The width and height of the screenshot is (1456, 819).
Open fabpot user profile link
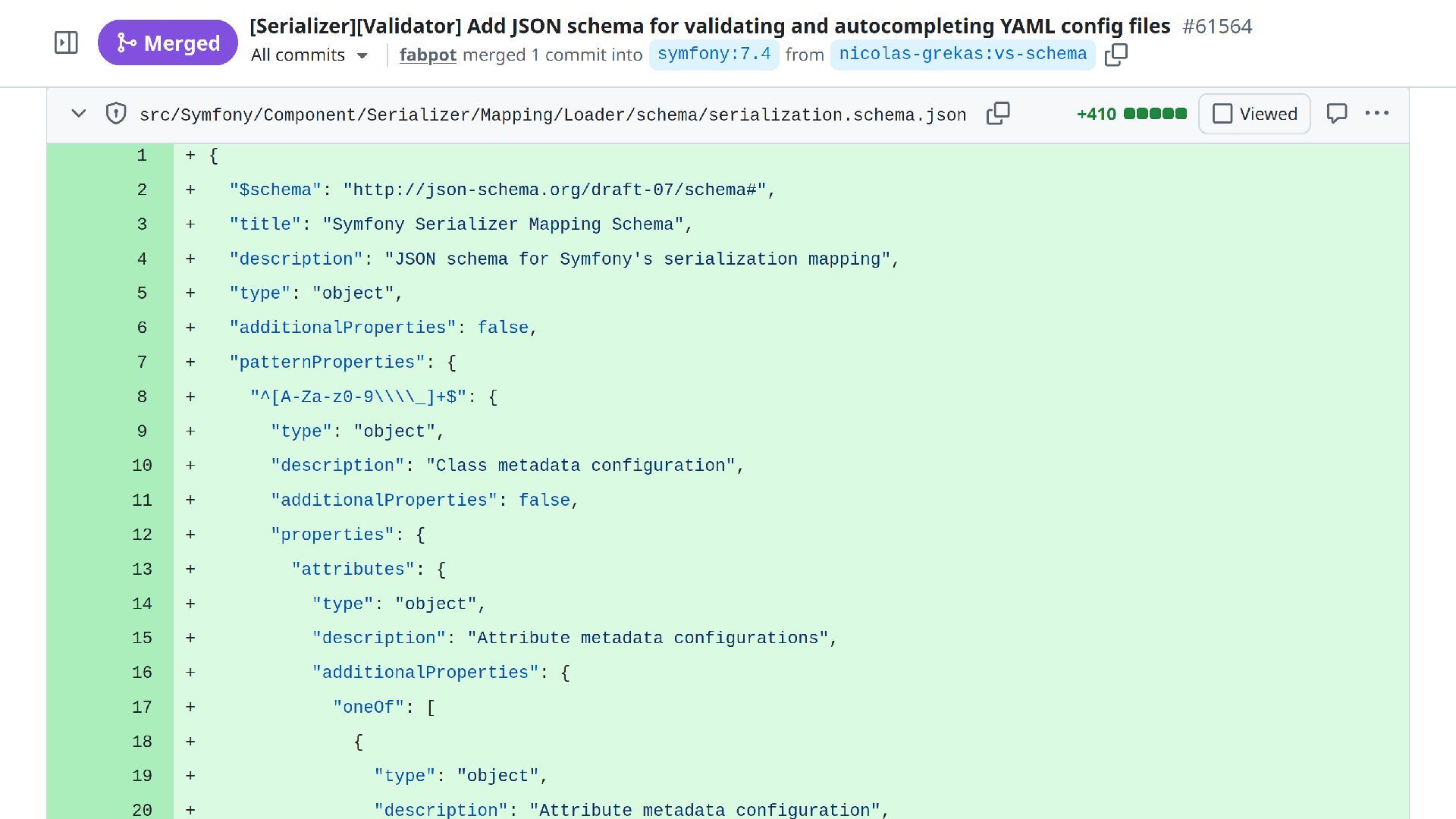coord(428,55)
